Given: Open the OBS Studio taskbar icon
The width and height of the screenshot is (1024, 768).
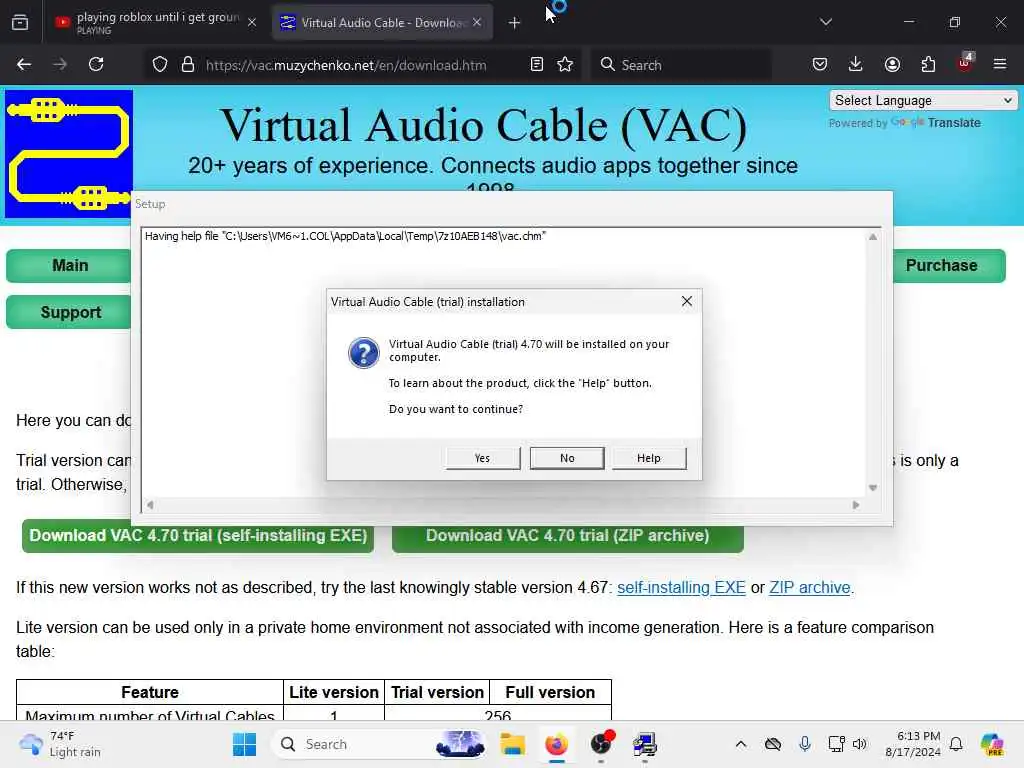Looking at the screenshot, I should (x=601, y=744).
